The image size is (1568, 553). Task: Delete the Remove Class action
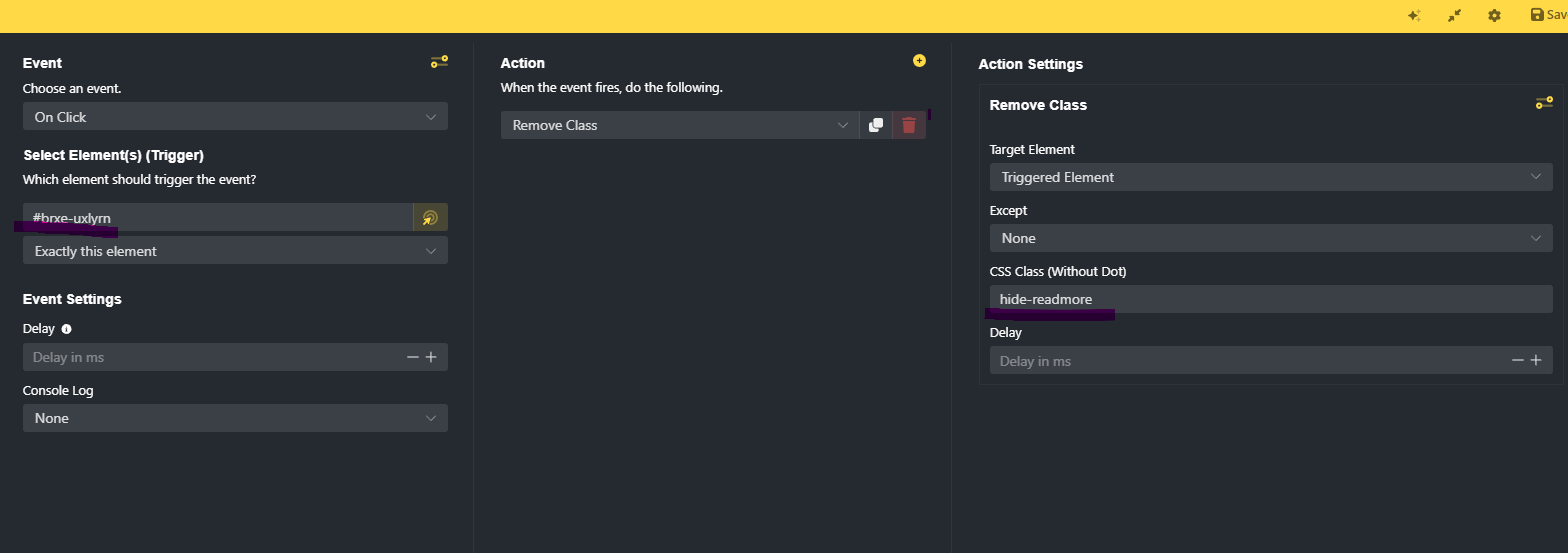909,125
